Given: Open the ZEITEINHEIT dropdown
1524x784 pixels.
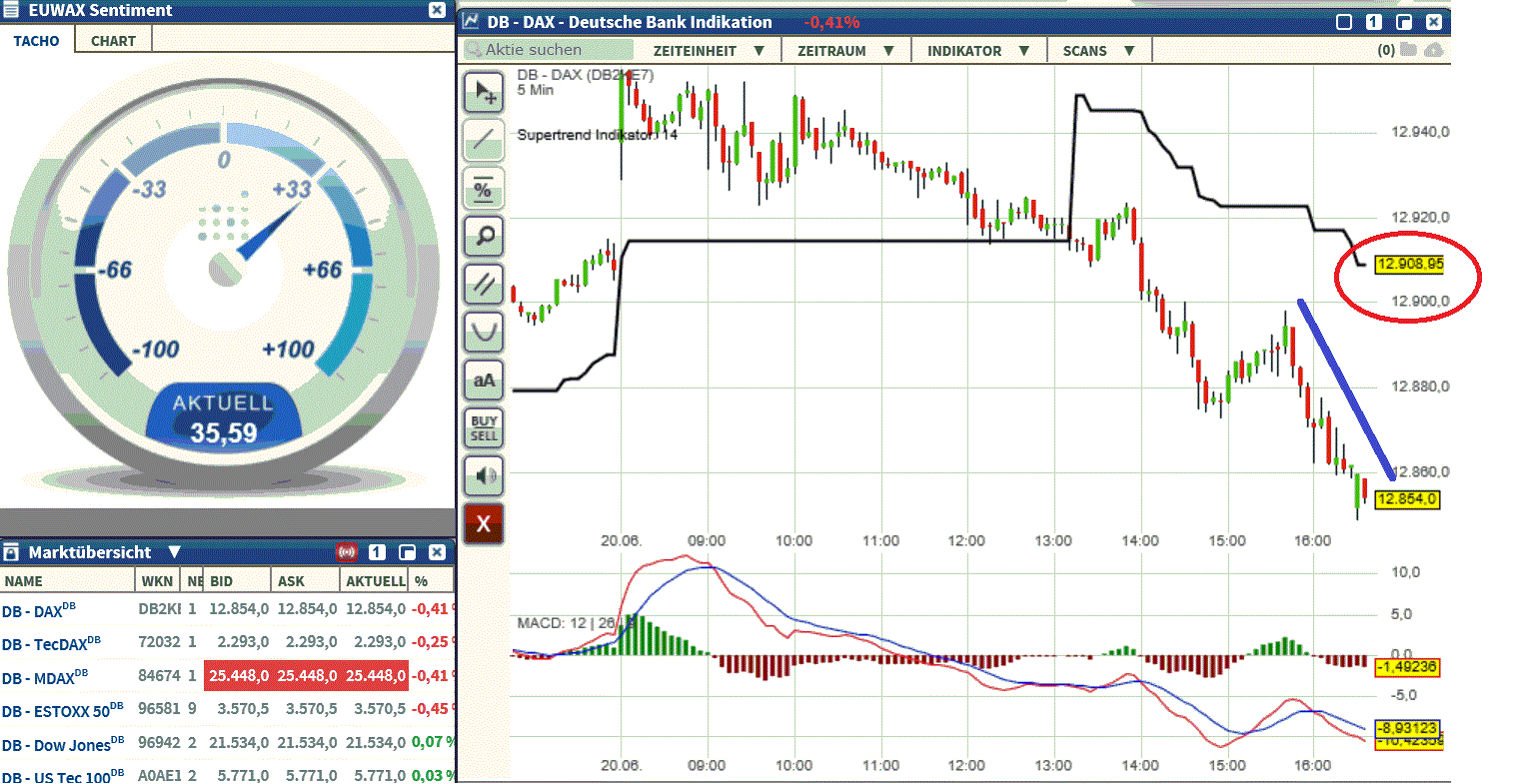Looking at the screenshot, I should coord(709,51).
